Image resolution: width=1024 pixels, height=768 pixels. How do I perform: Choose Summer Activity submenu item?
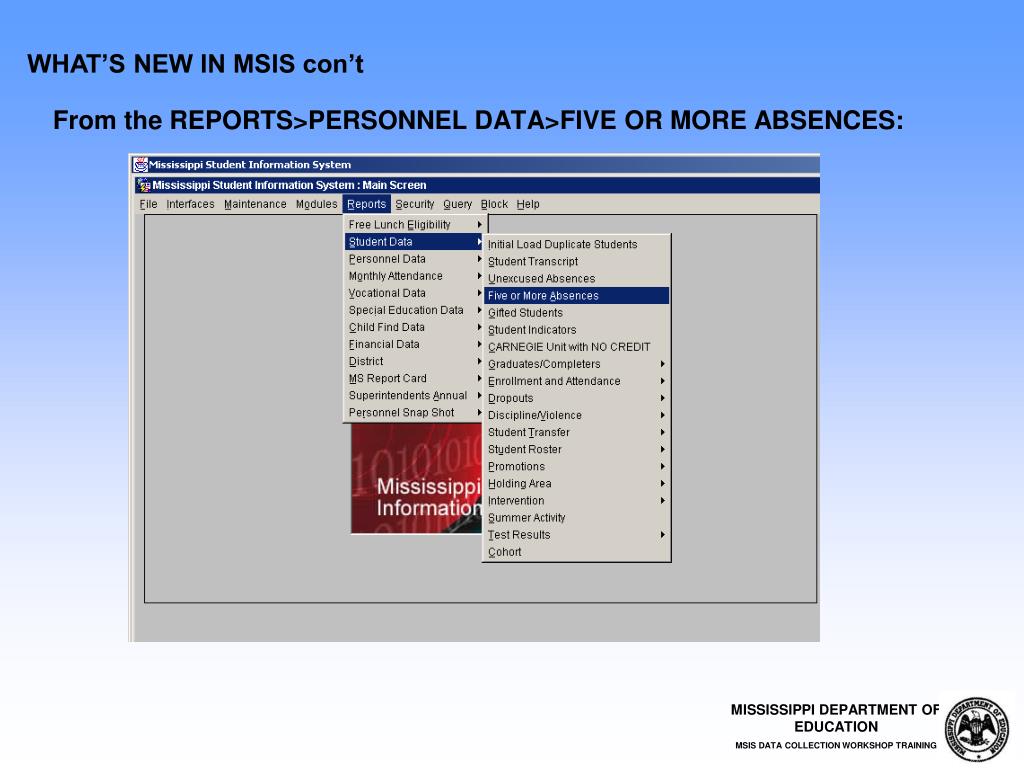(577, 518)
